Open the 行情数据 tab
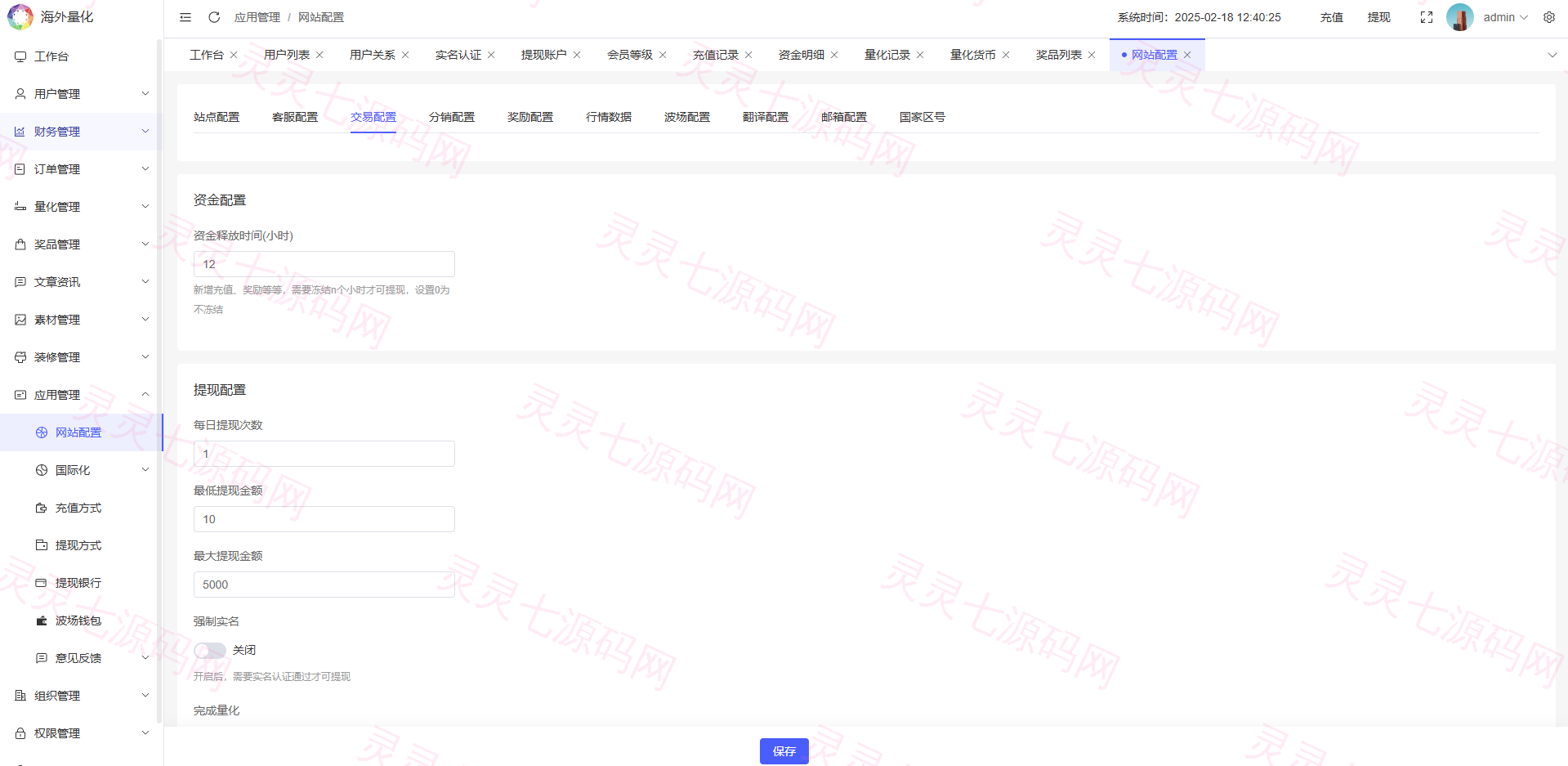Image resolution: width=1568 pixels, height=766 pixels. click(609, 117)
